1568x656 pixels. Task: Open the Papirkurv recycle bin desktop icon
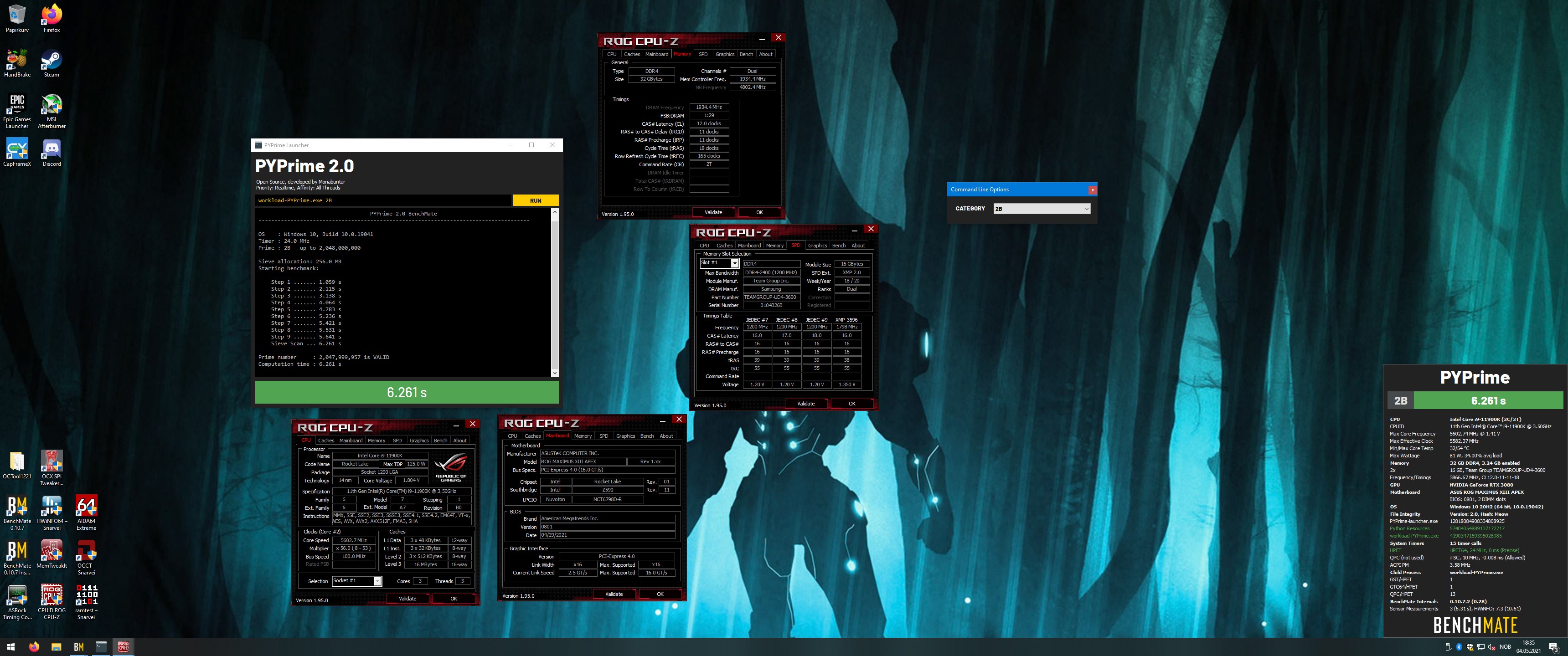point(17,18)
